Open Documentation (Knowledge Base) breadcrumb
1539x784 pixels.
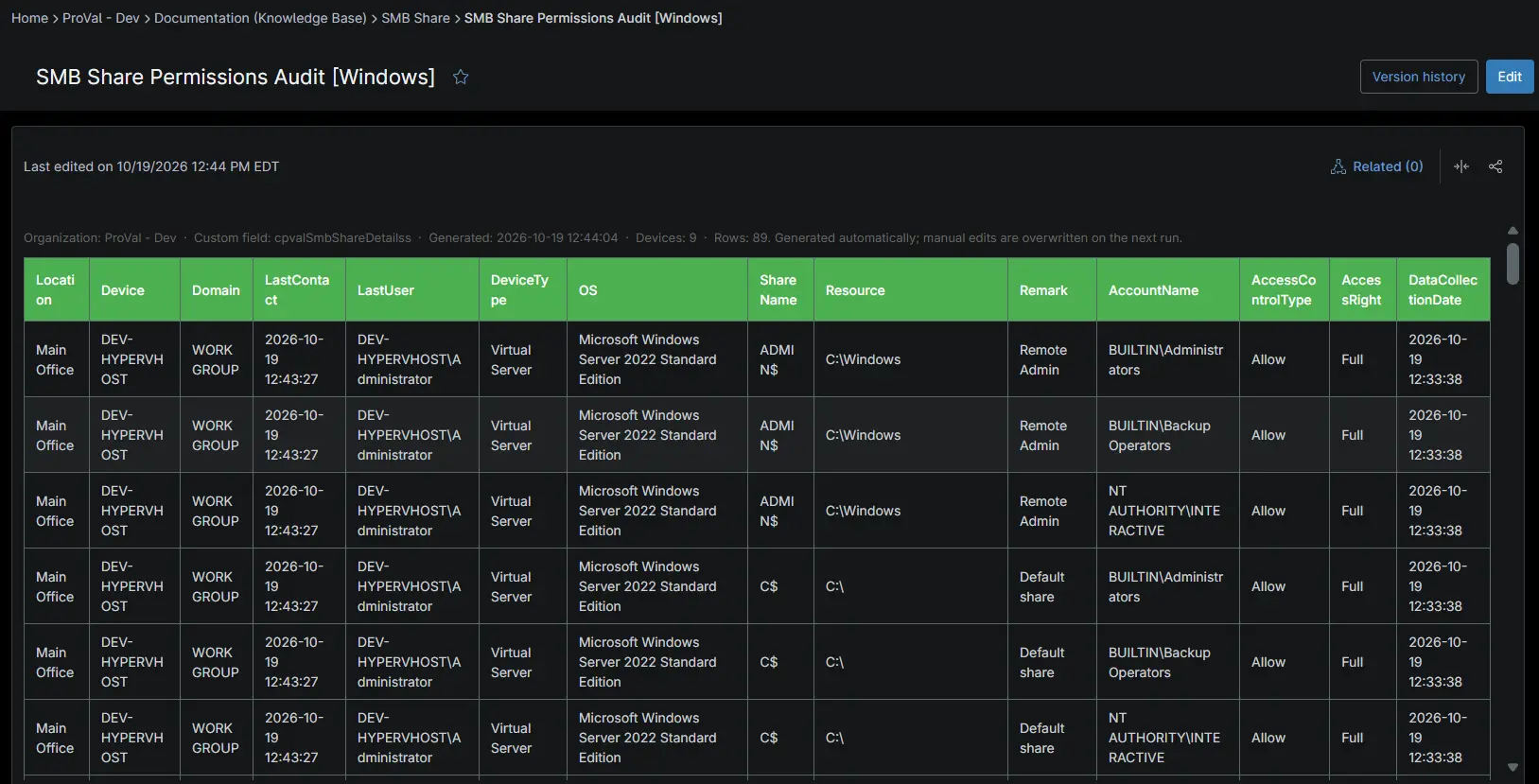260,18
